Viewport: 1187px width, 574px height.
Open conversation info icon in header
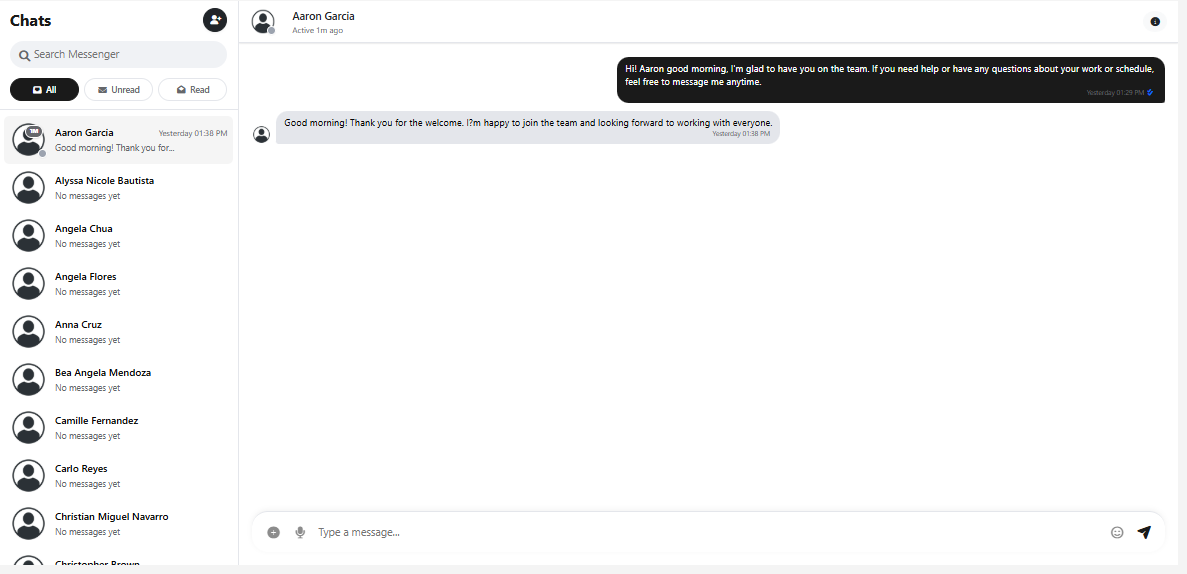(x=1155, y=21)
